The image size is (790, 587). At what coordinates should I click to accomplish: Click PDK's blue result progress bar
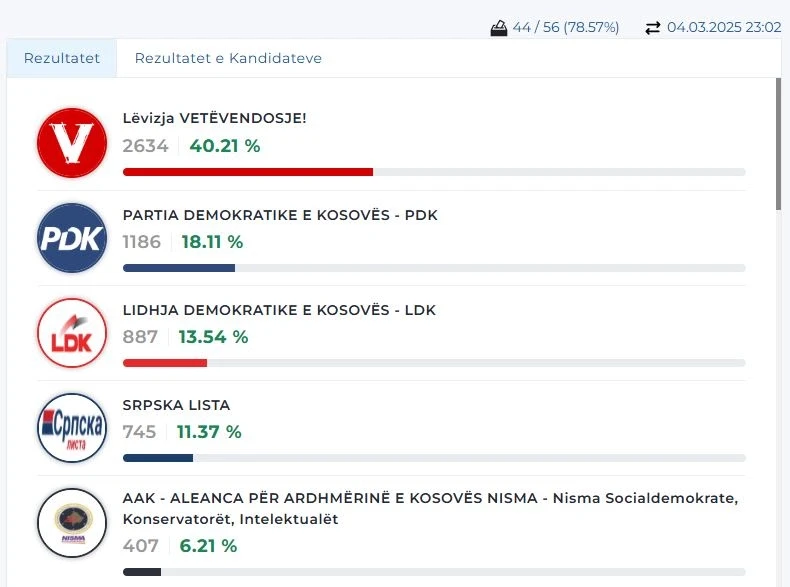178,268
